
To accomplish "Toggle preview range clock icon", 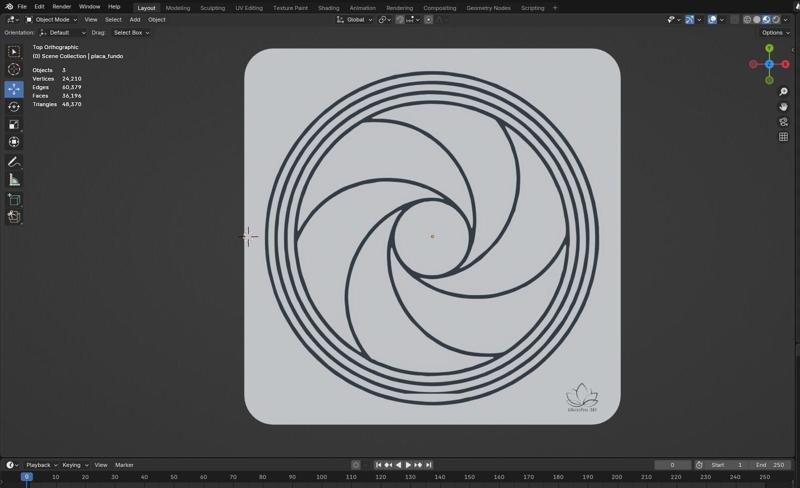I will 699,465.
